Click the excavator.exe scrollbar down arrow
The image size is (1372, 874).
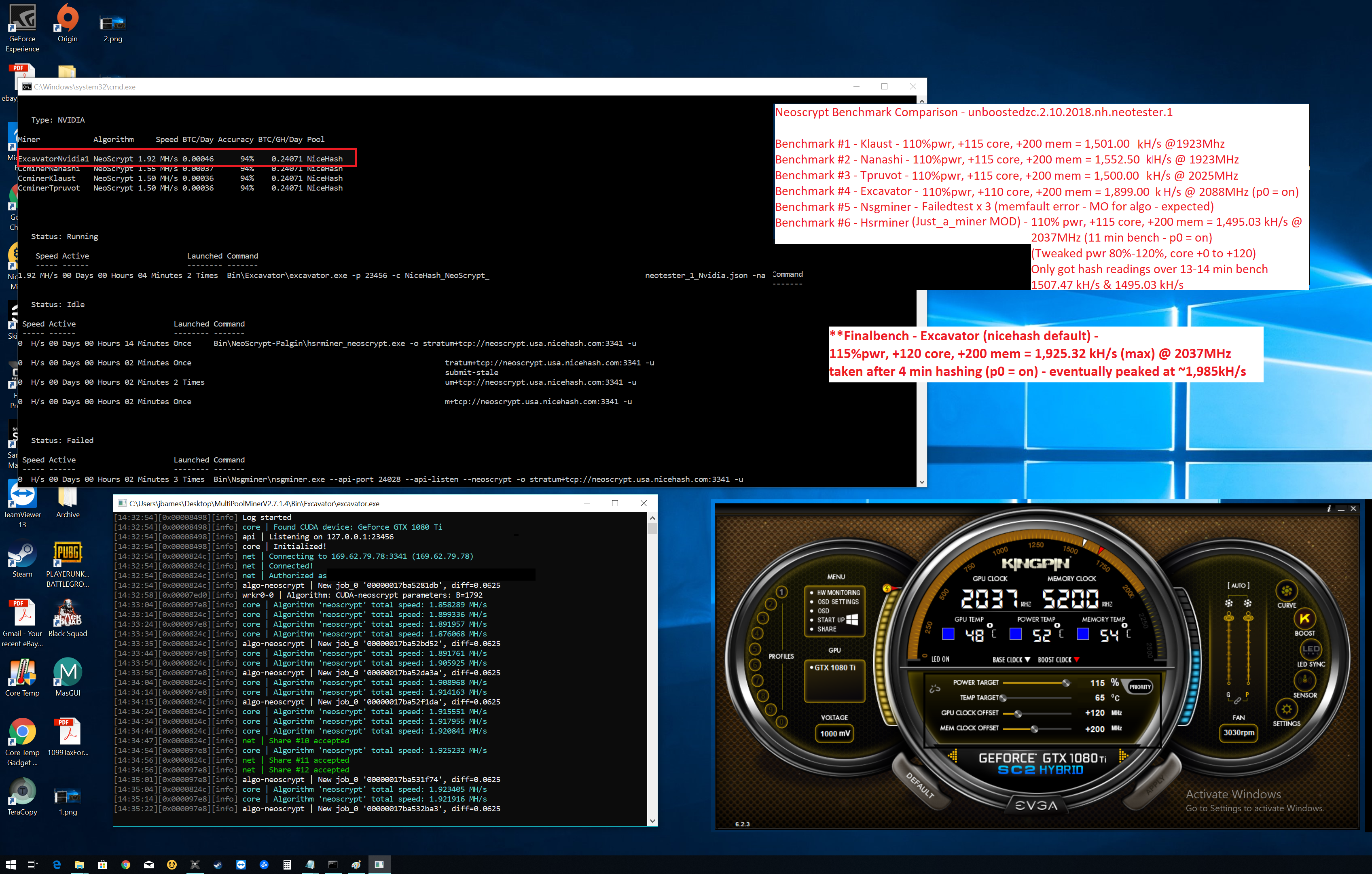pos(652,821)
